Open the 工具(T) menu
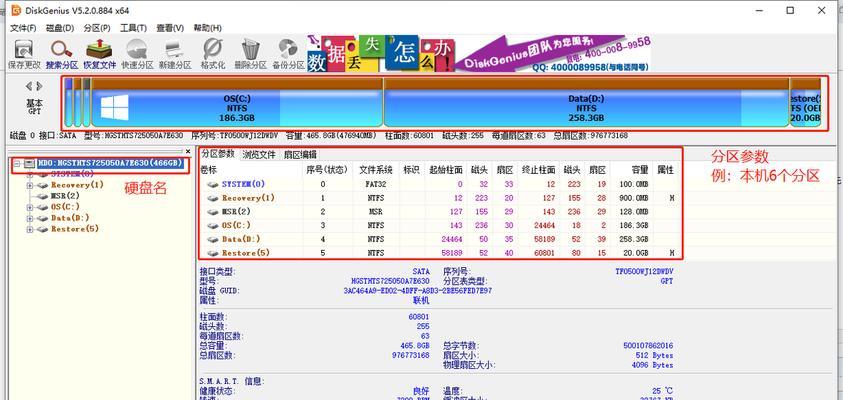 pos(133,28)
